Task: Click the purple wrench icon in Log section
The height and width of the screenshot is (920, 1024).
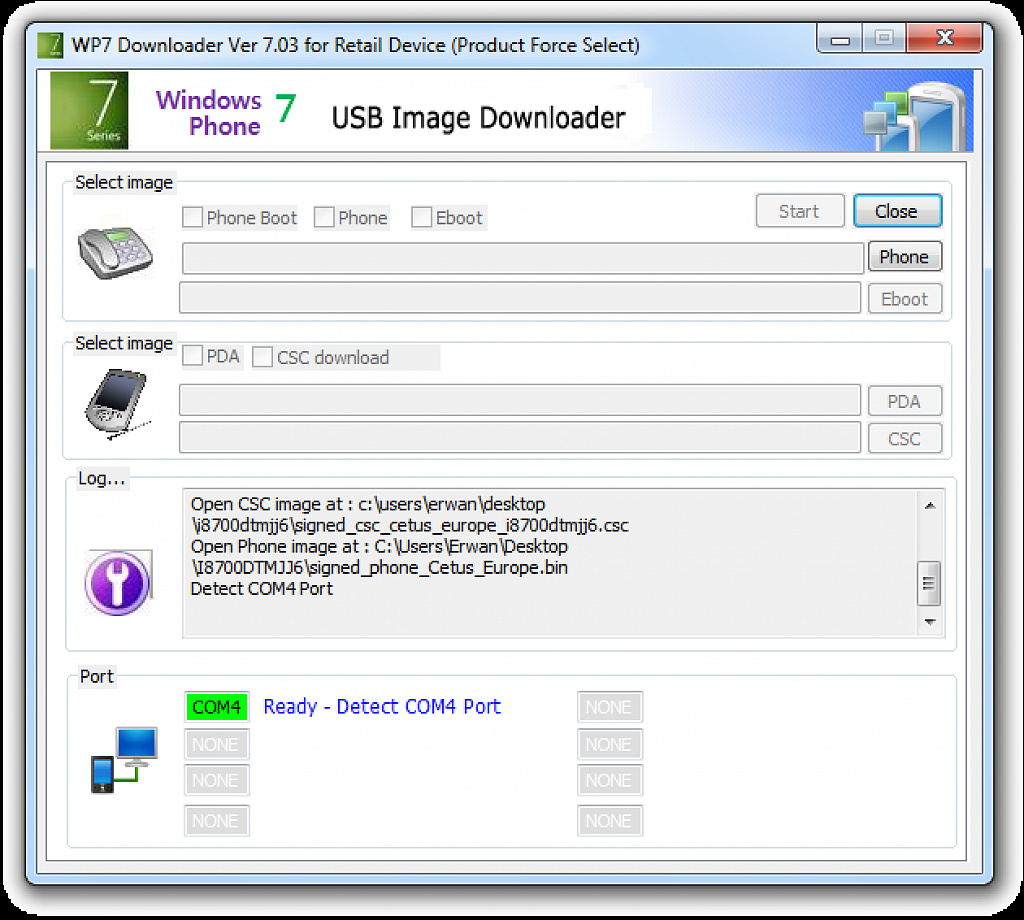Action: coord(118,582)
